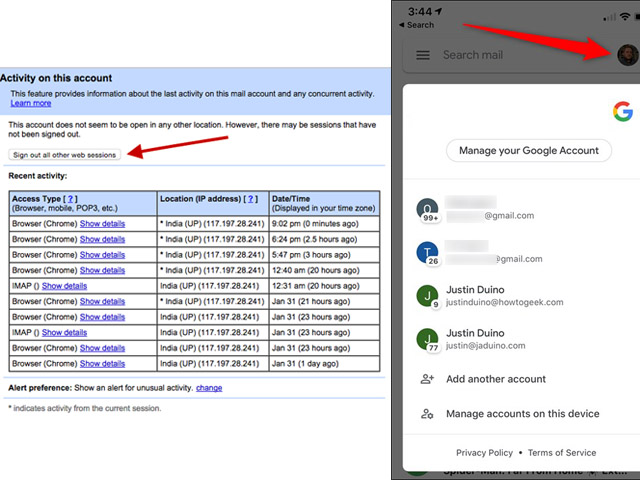Show details for Jan 31 (1 day ago) session
This screenshot has width=640, height=480.
(x=102, y=364)
